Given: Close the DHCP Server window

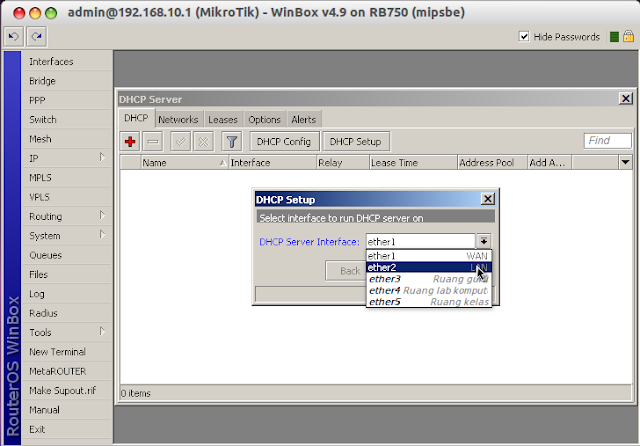Looking at the screenshot, I should 626,99.
